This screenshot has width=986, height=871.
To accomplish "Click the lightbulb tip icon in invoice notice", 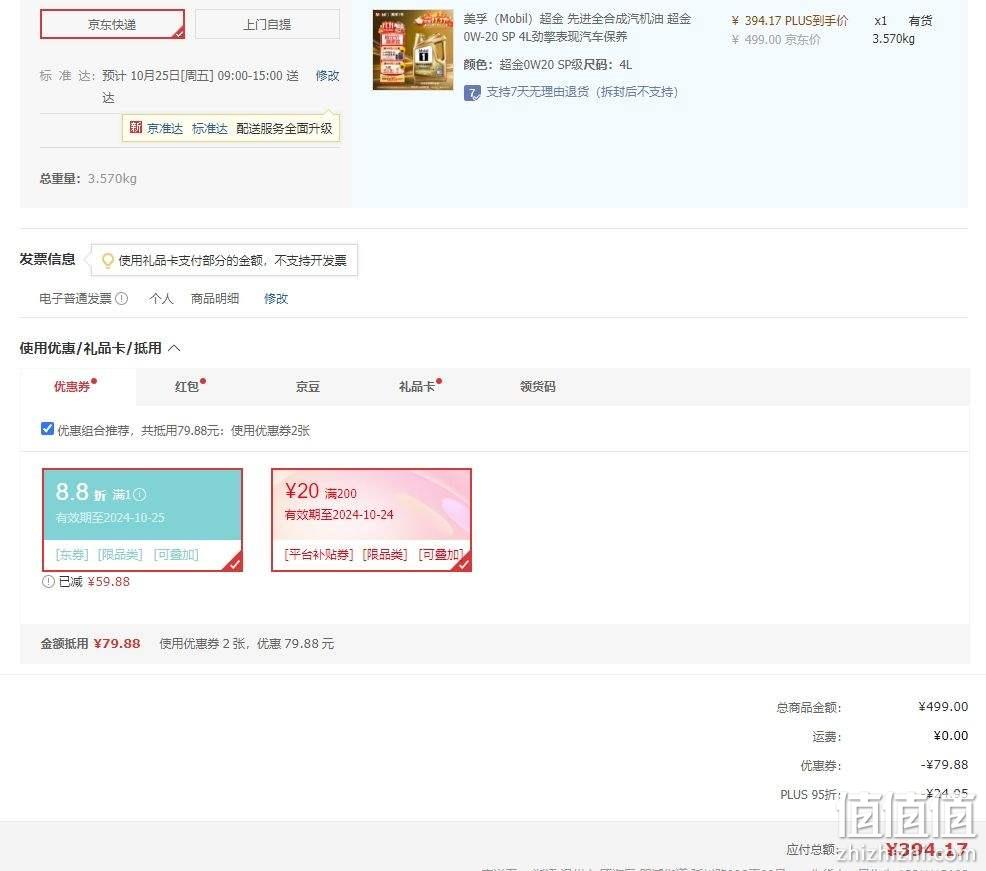I will (108, 260).
